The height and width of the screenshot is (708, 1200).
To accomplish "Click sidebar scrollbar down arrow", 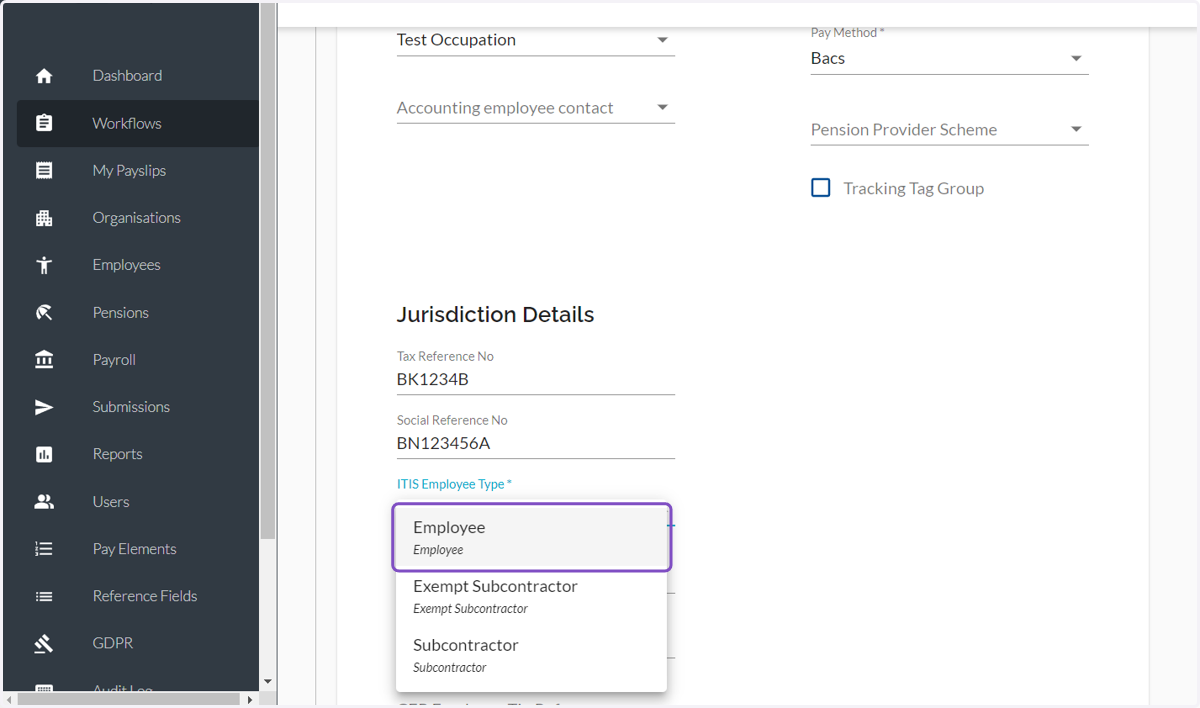I will pyautogui.click(x=268, y=682).
